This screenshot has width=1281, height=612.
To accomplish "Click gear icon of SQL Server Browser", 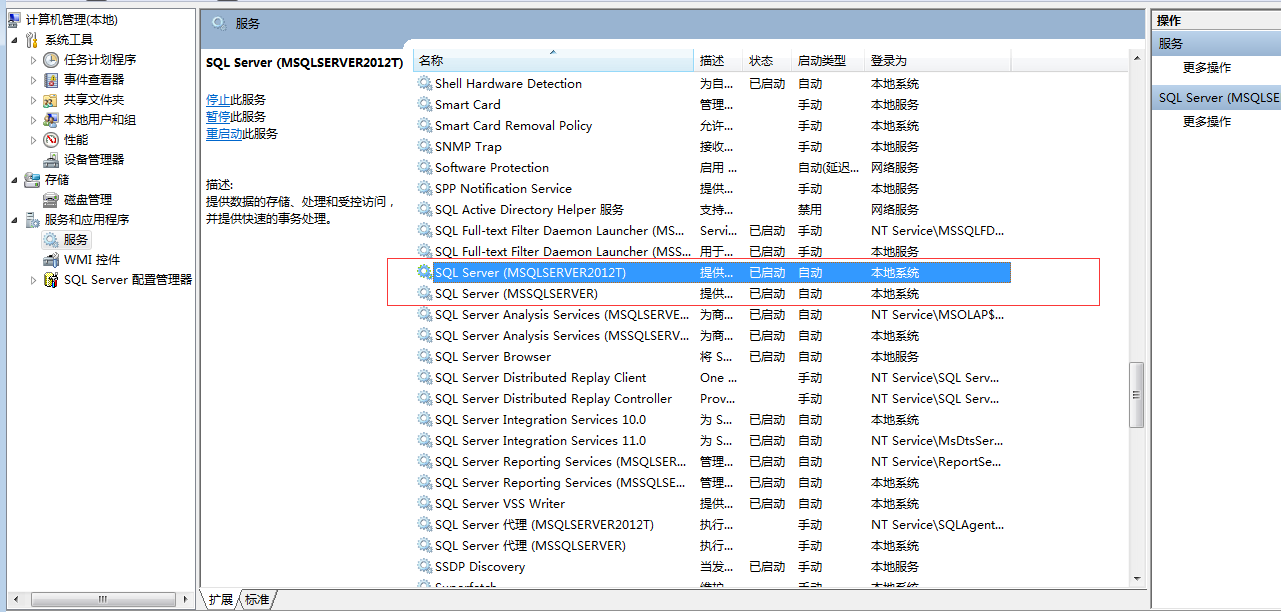I will pyautogui.click(x=425, y=357).
